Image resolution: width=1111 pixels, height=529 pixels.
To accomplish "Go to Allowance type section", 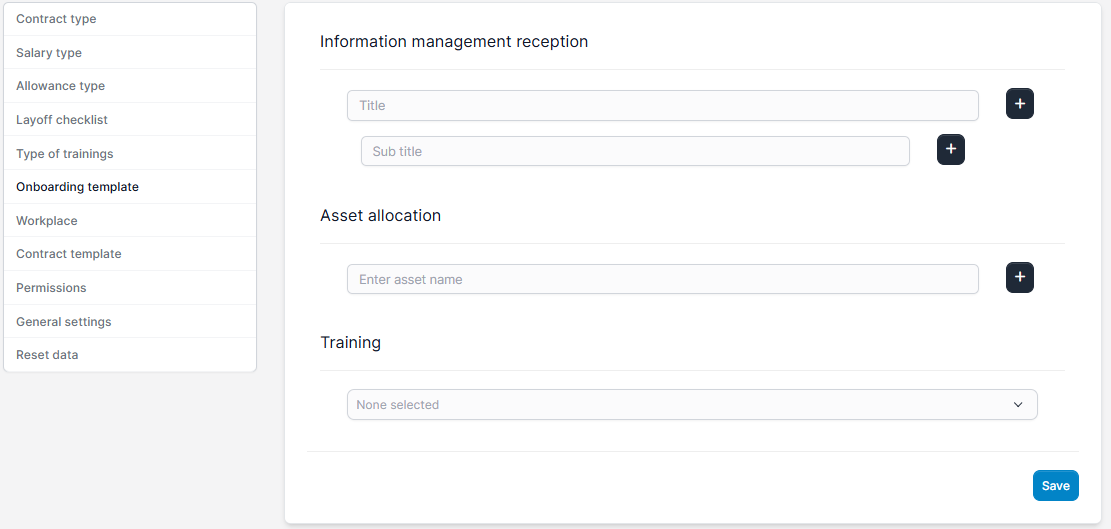I will click(x=60, y=86).
